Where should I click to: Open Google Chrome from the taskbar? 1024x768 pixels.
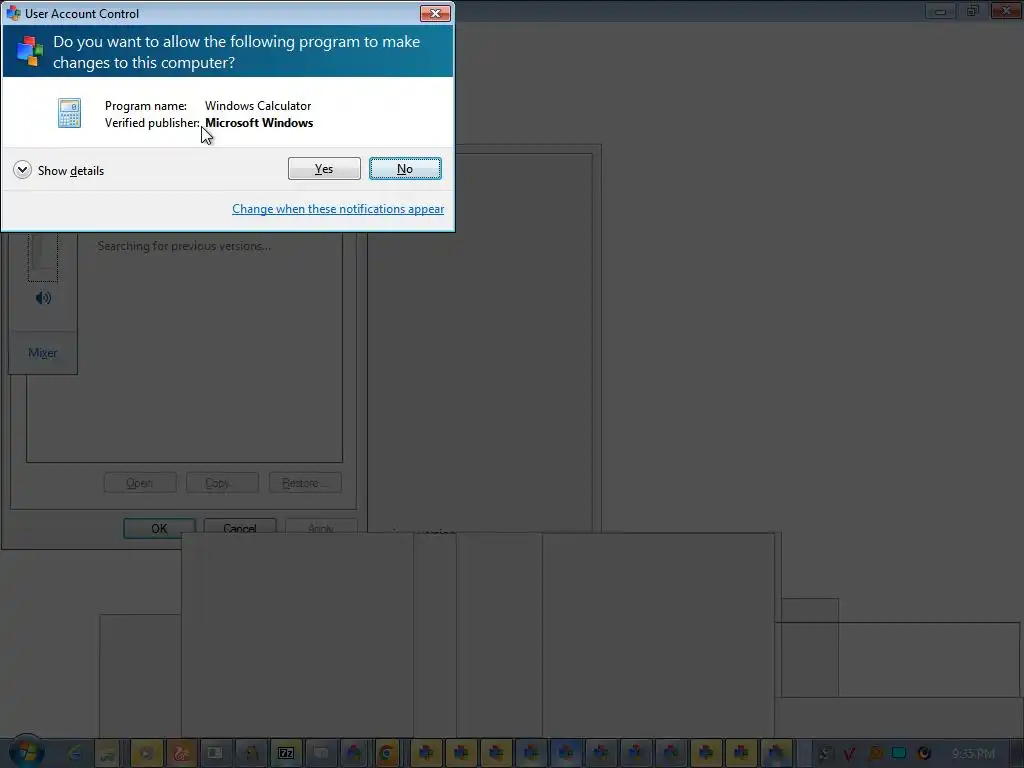[387, 754]
